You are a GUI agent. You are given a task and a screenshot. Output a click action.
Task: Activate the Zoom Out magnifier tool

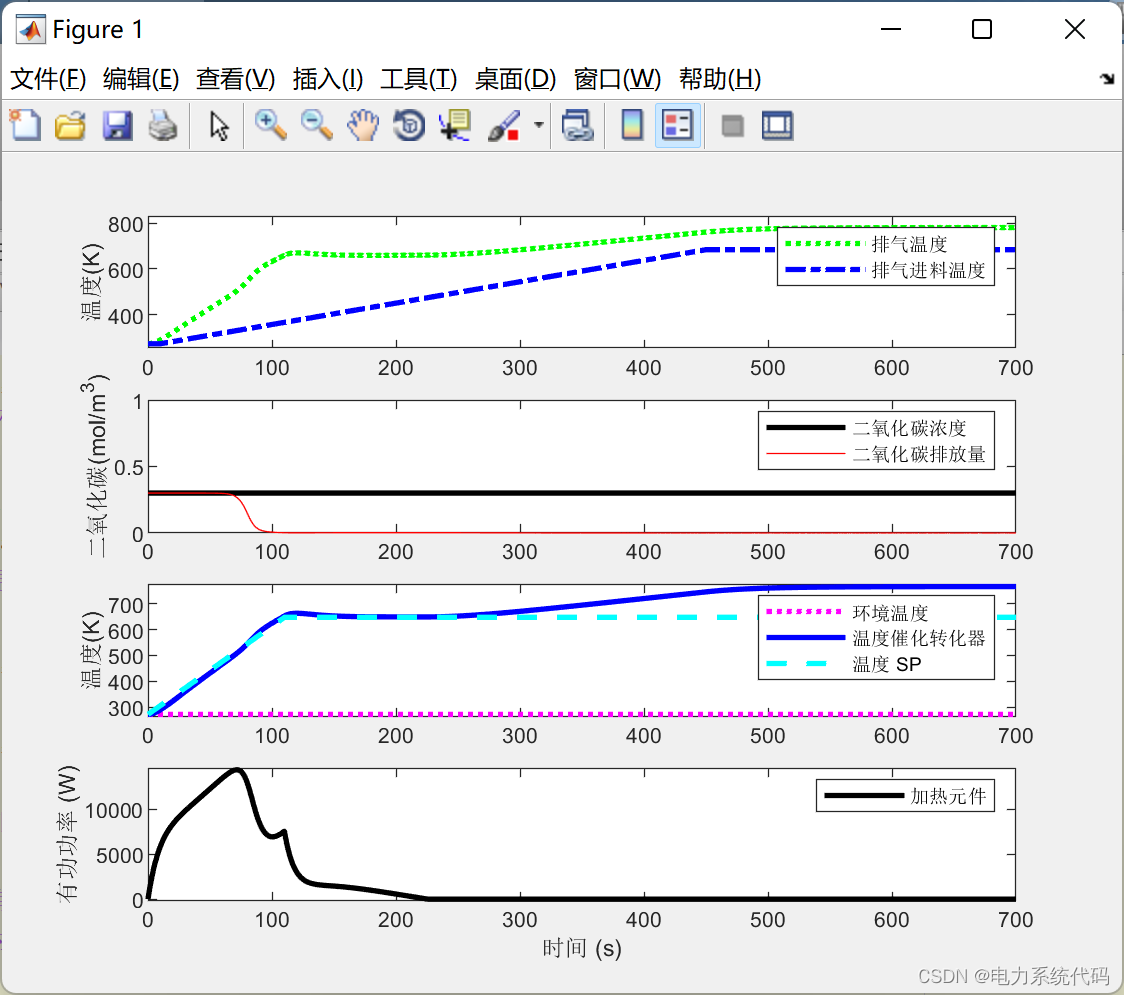316,125
